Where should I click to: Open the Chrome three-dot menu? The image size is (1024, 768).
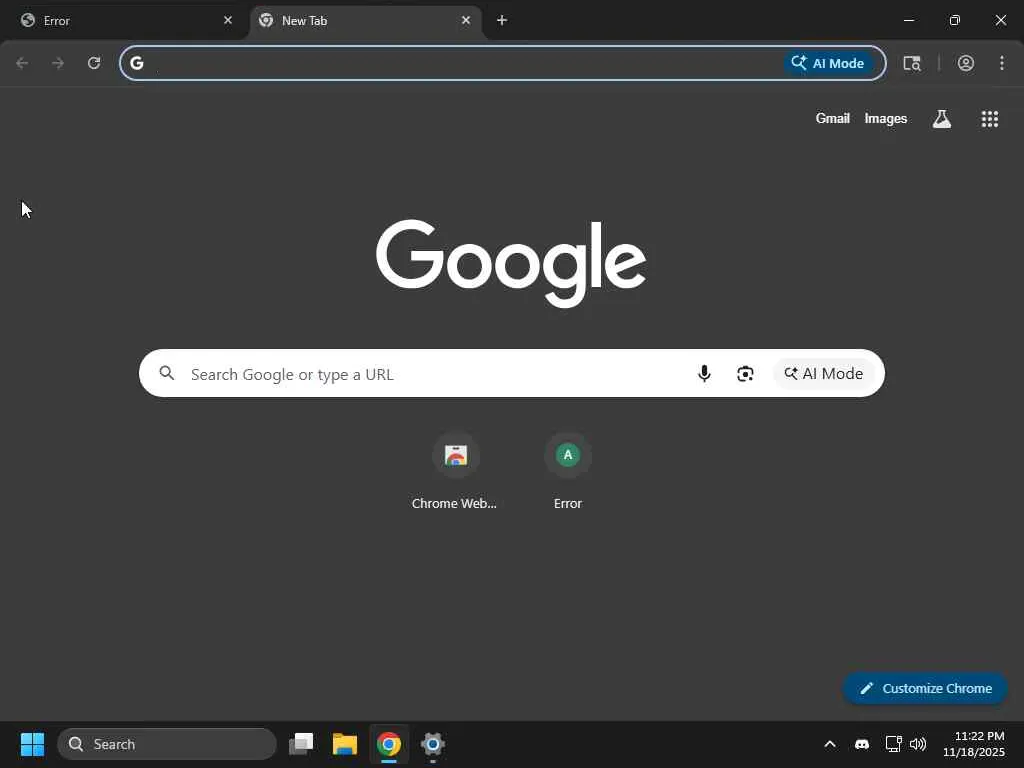pos(1002,63)
